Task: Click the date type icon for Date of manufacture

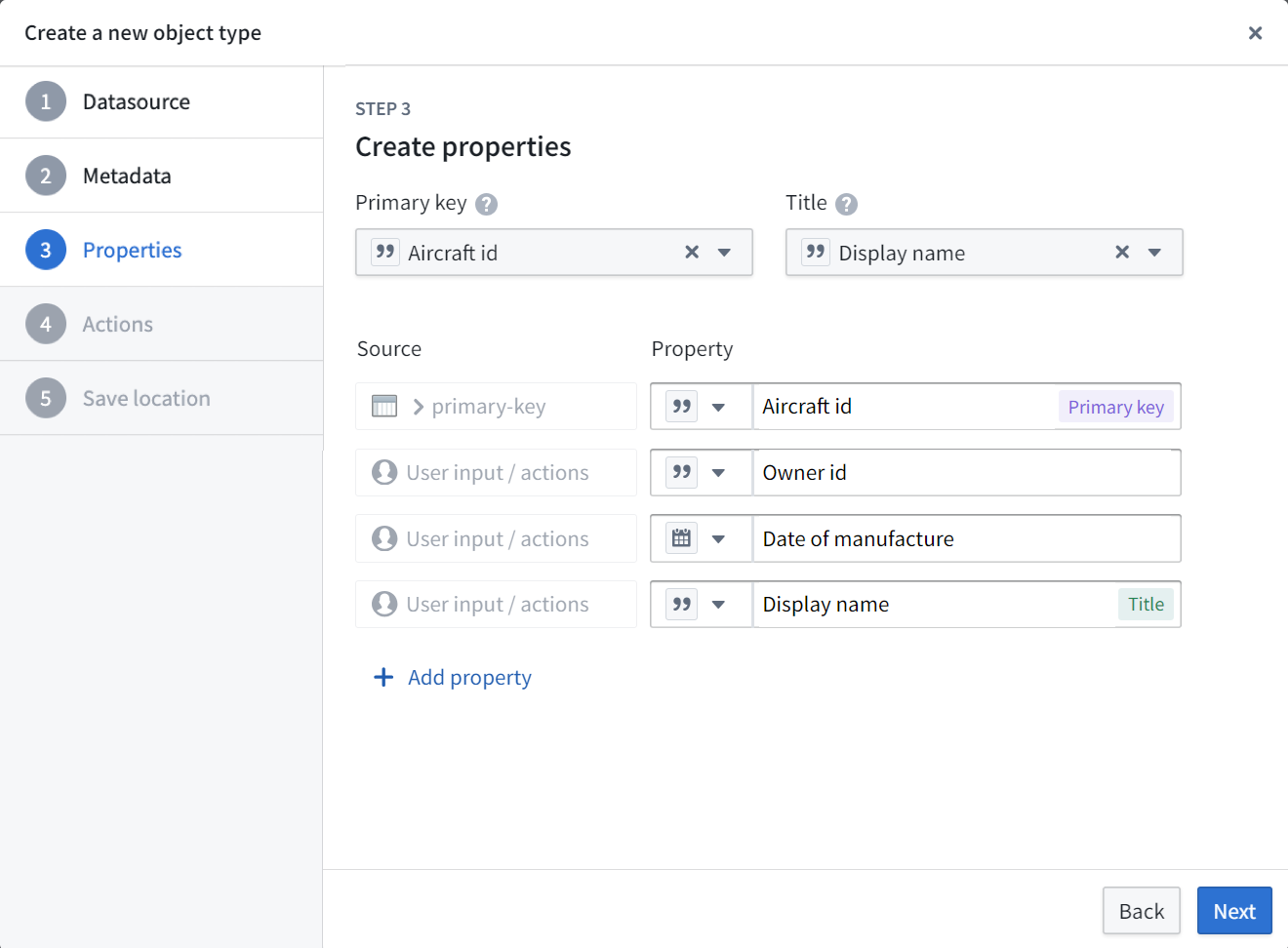Action: pos(681,538)
